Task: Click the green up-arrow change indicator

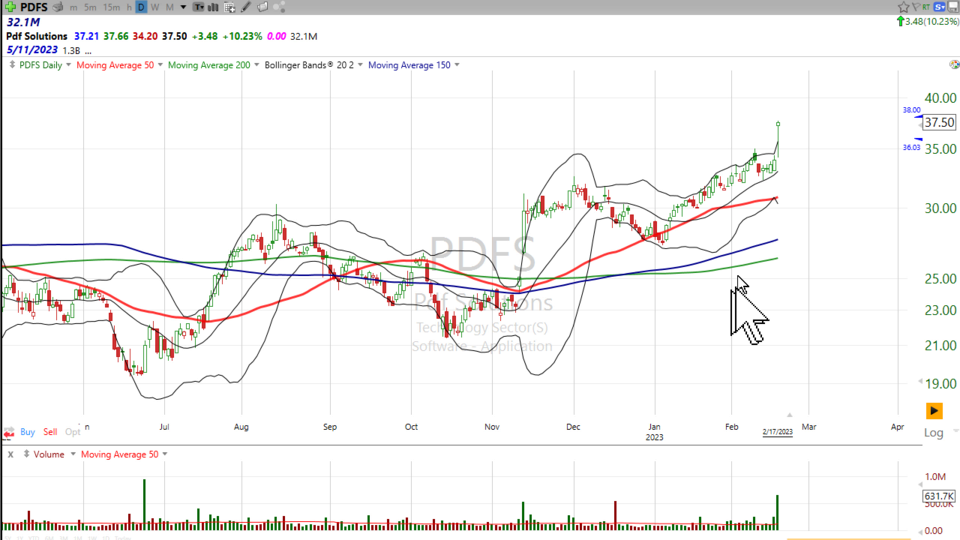Action: [900, 21]
